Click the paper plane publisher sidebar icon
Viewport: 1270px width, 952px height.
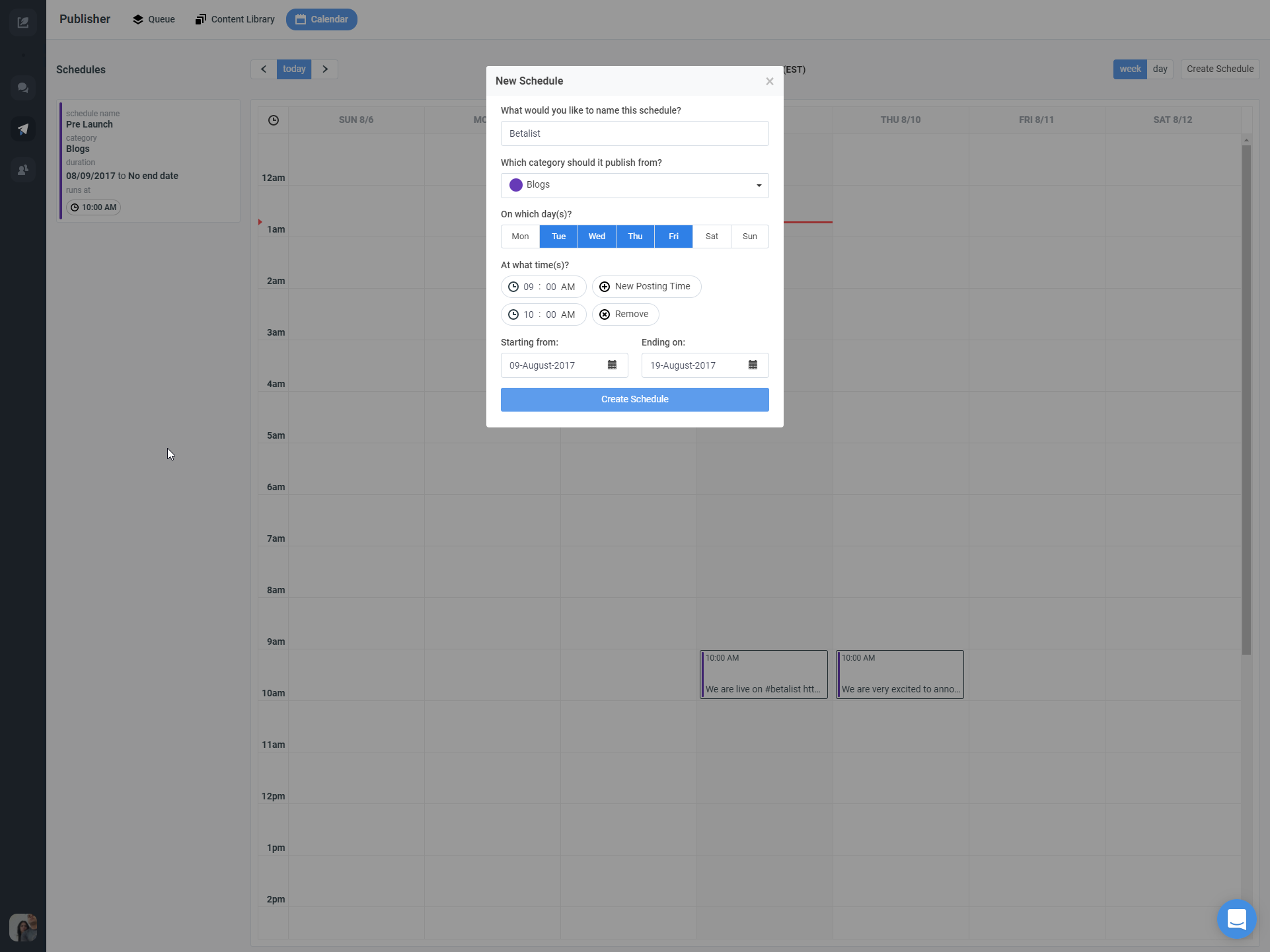click(23, 129)
